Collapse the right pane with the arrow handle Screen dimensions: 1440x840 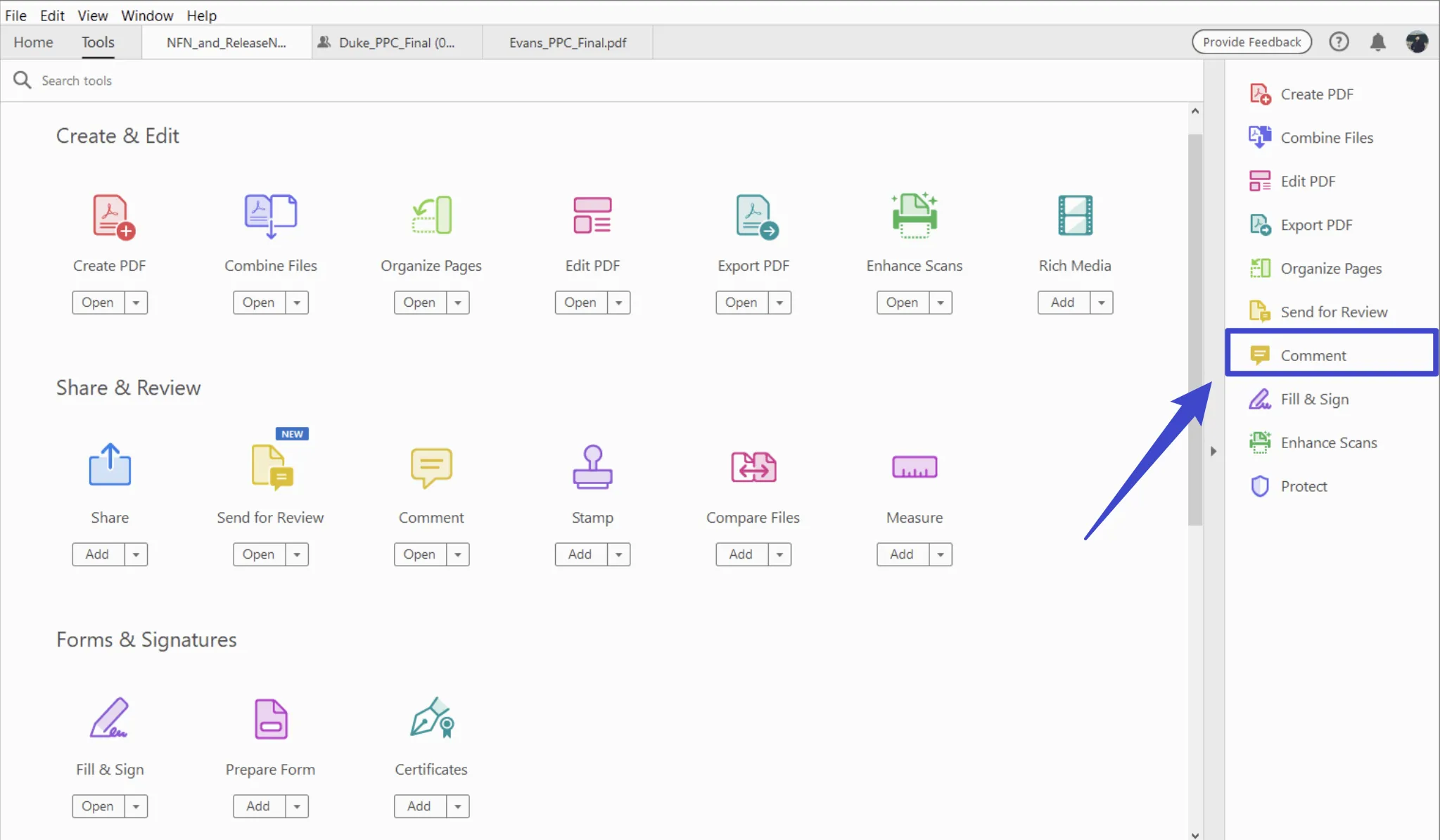(1213, 451)
